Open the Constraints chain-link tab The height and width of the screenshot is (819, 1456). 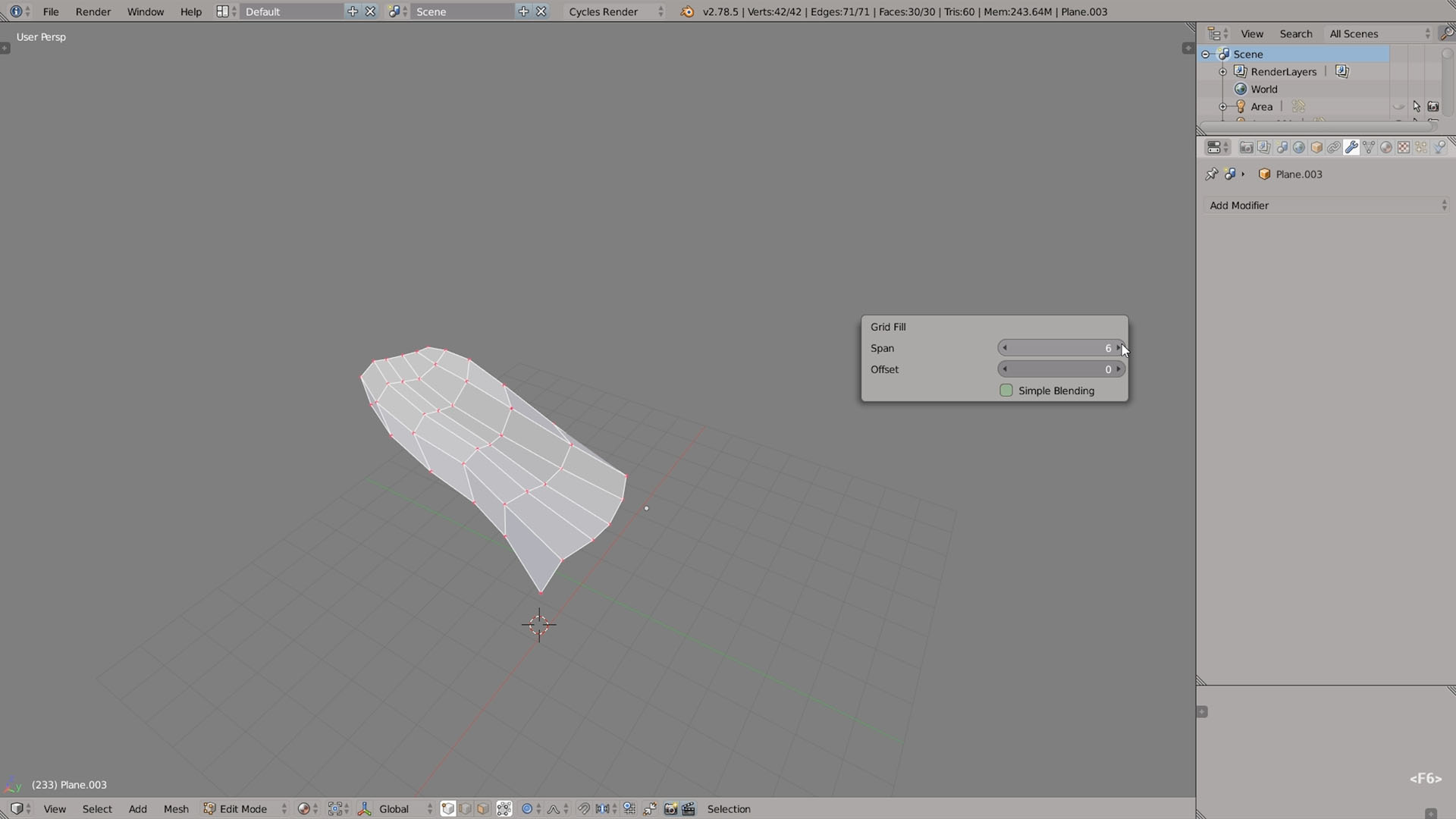pyautogui.click(x=1334, y=148)
